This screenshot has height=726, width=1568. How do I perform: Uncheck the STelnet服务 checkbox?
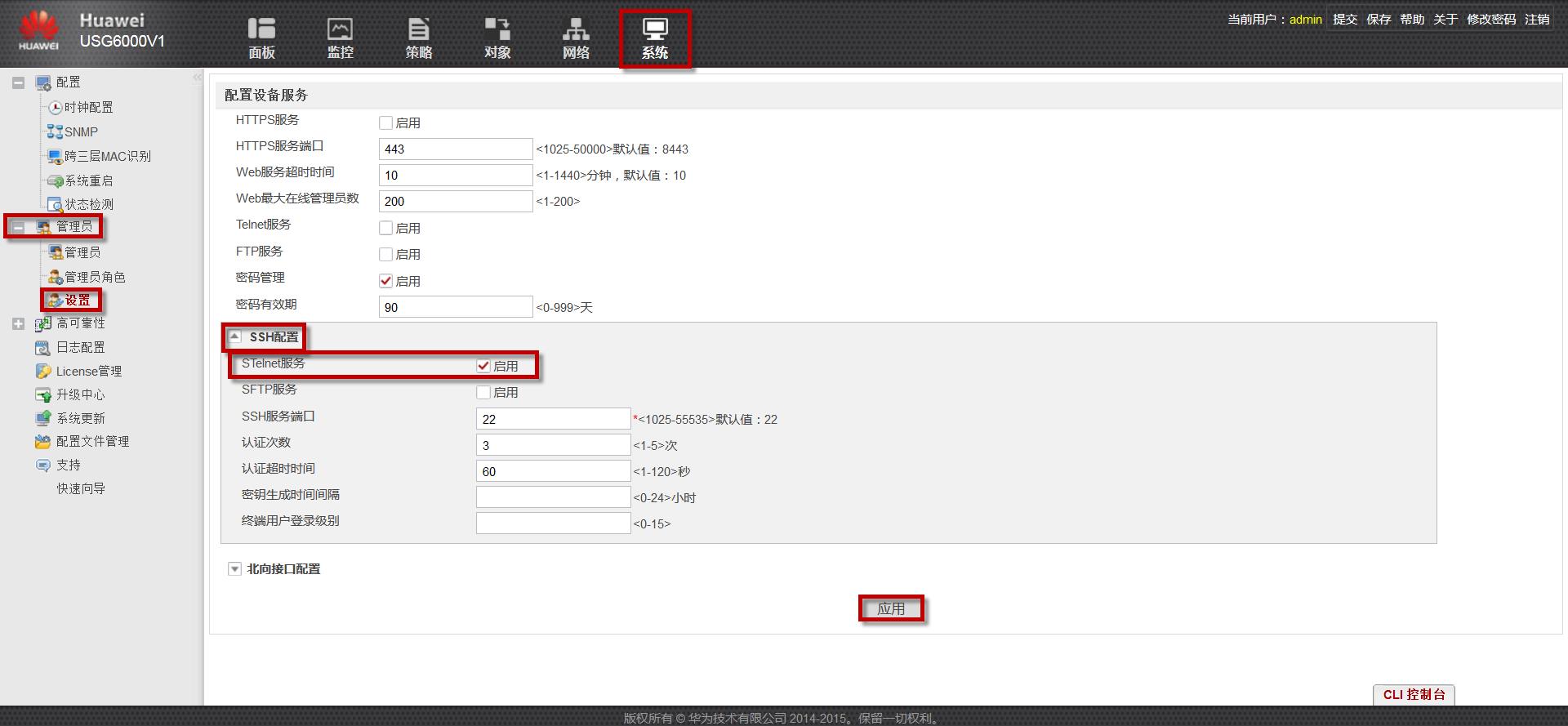tap(483, 366)
